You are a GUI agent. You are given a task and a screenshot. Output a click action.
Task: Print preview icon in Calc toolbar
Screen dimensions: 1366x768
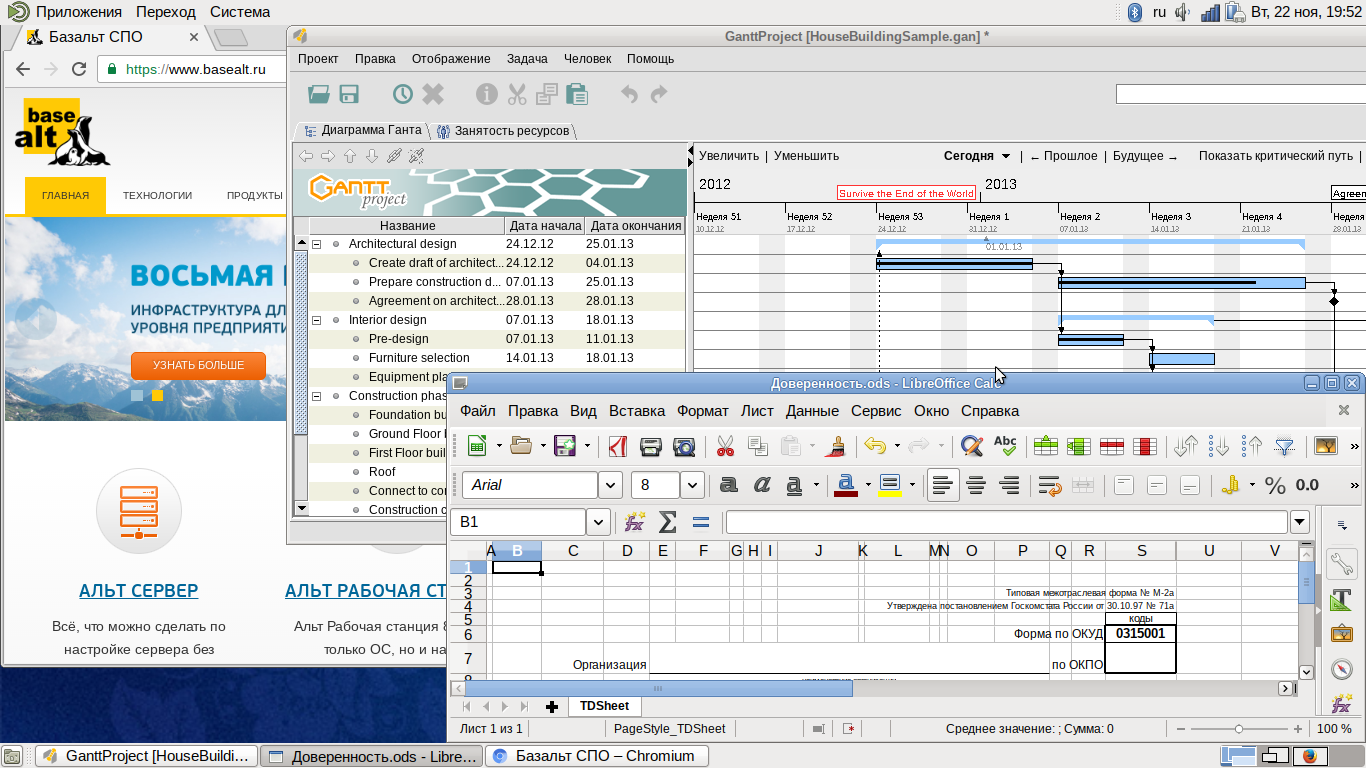pos(683,446)
